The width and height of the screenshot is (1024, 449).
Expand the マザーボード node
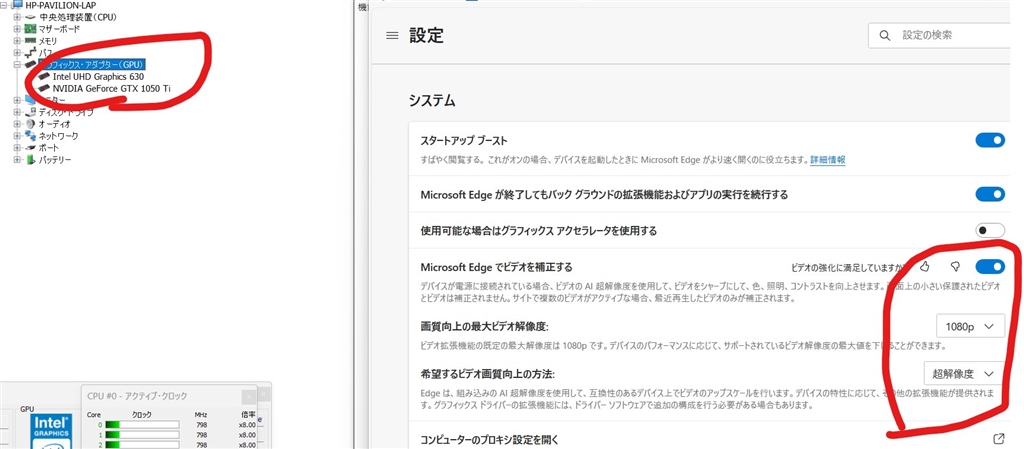18,29
